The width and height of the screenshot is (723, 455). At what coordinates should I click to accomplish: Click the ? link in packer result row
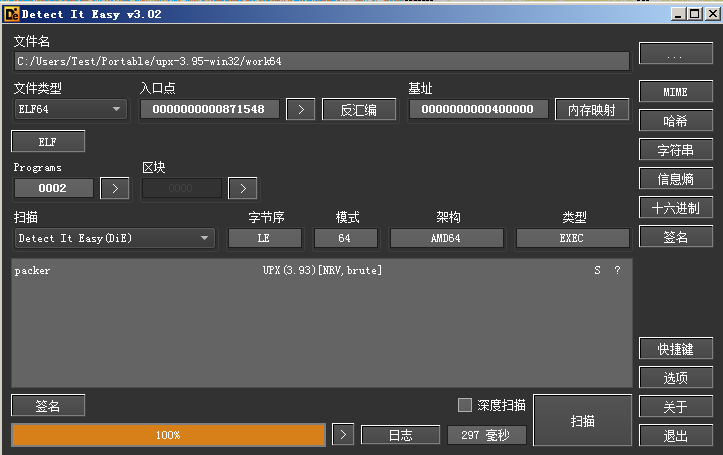(617, 270)
